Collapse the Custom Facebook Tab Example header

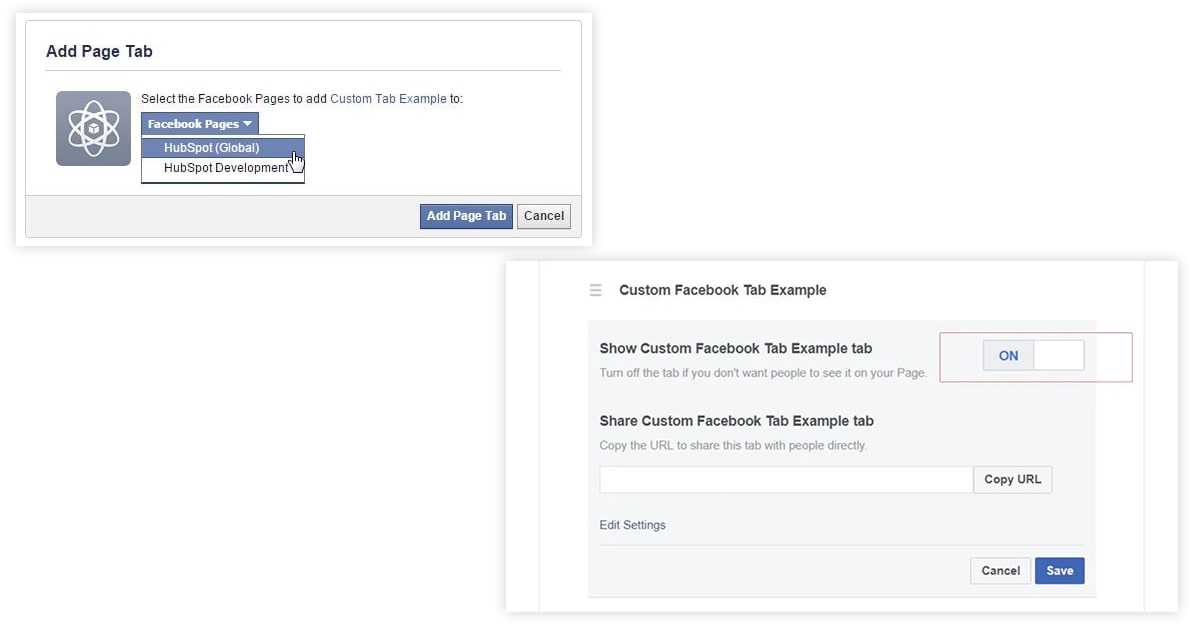tap(723, 290)
